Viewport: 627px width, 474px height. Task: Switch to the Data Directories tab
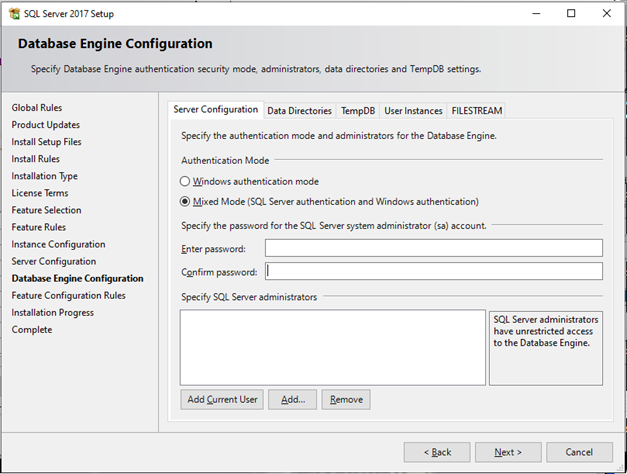[x=299, y=111]
